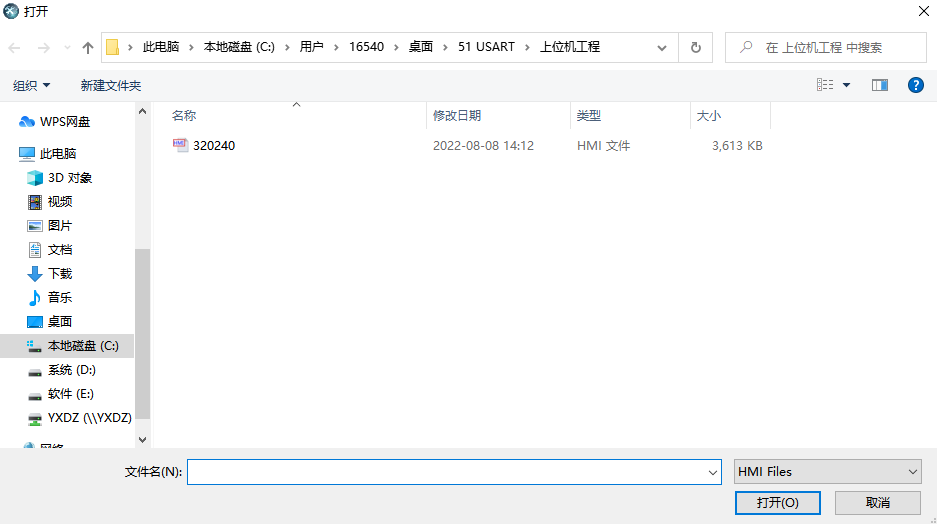Open 视频 folder in sidebar
The image size is (937, 524).
[x=60, y=201]
